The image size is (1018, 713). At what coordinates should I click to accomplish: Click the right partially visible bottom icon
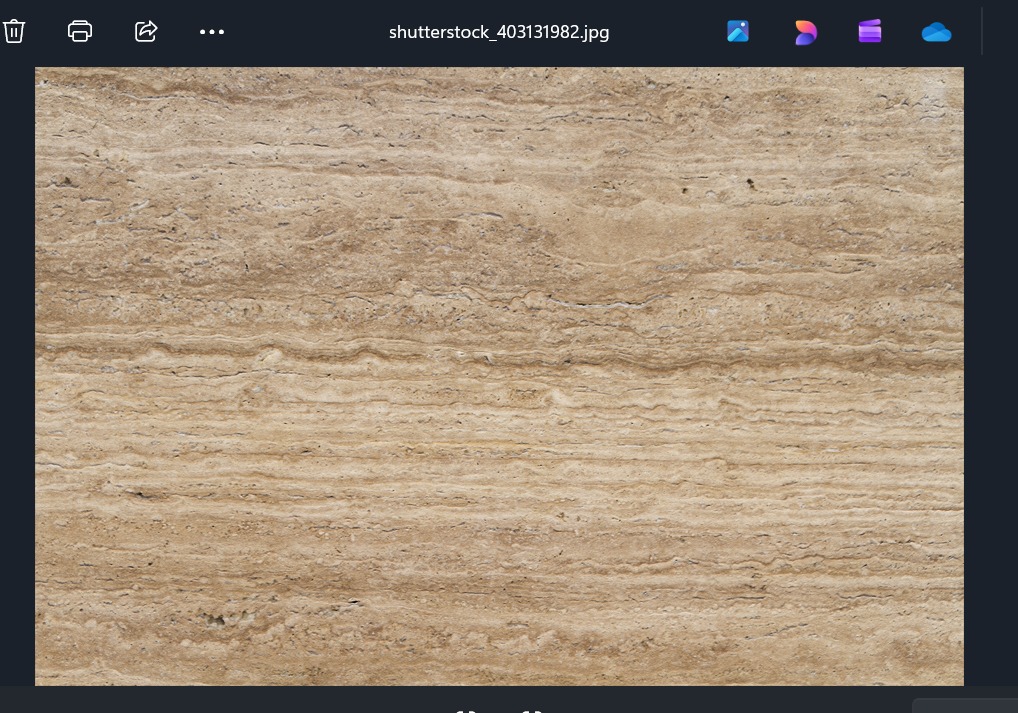tap(532, 710)
